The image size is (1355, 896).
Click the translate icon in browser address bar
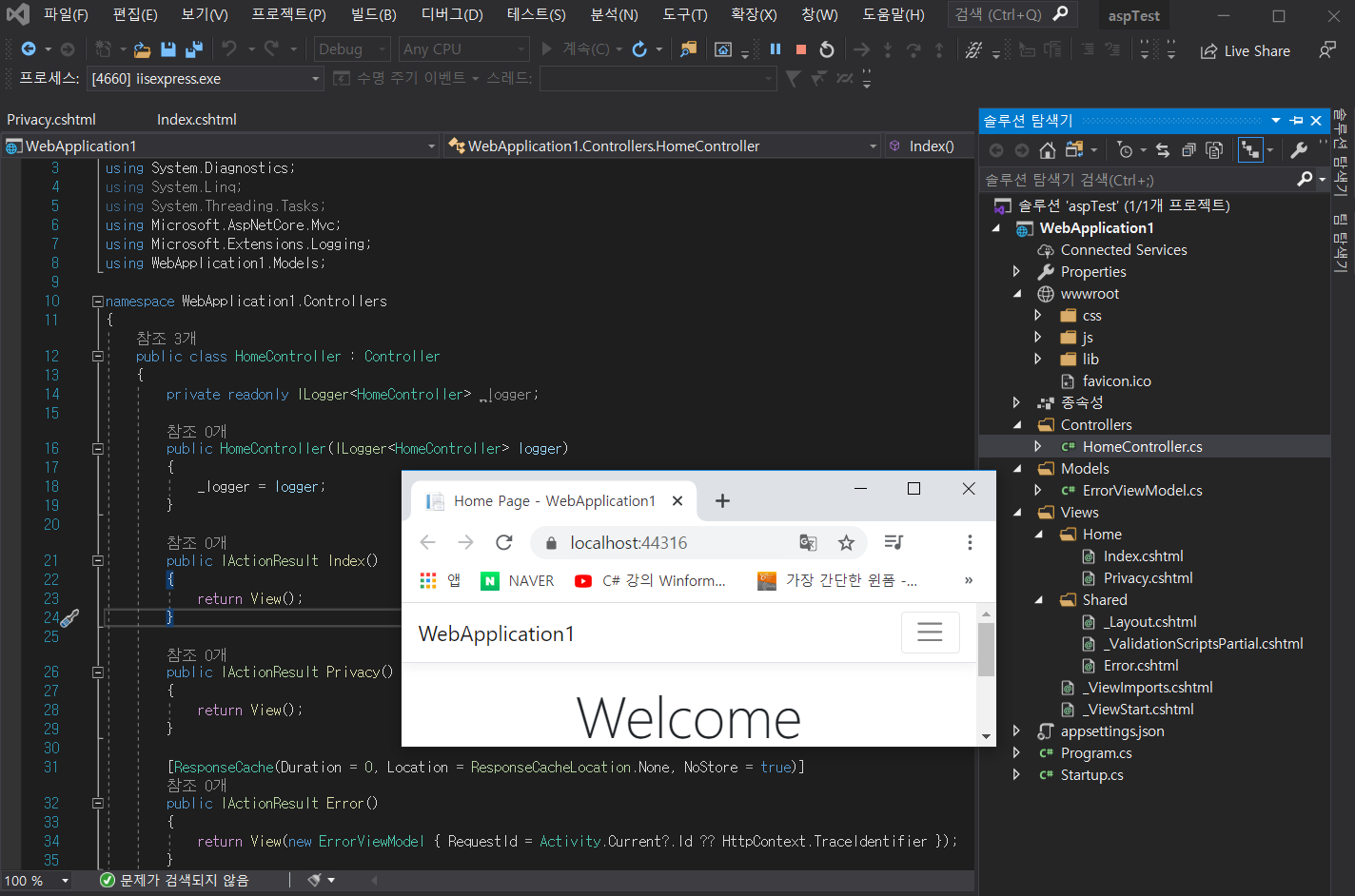[808, 543]
